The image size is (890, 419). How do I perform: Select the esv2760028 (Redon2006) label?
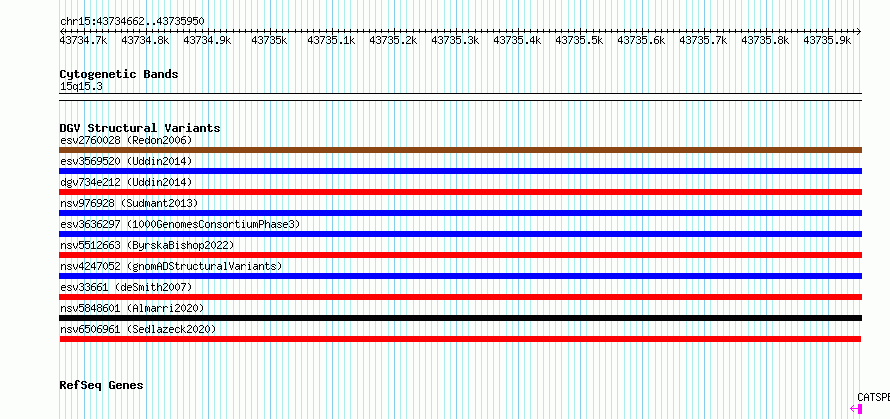pos(126,140)
